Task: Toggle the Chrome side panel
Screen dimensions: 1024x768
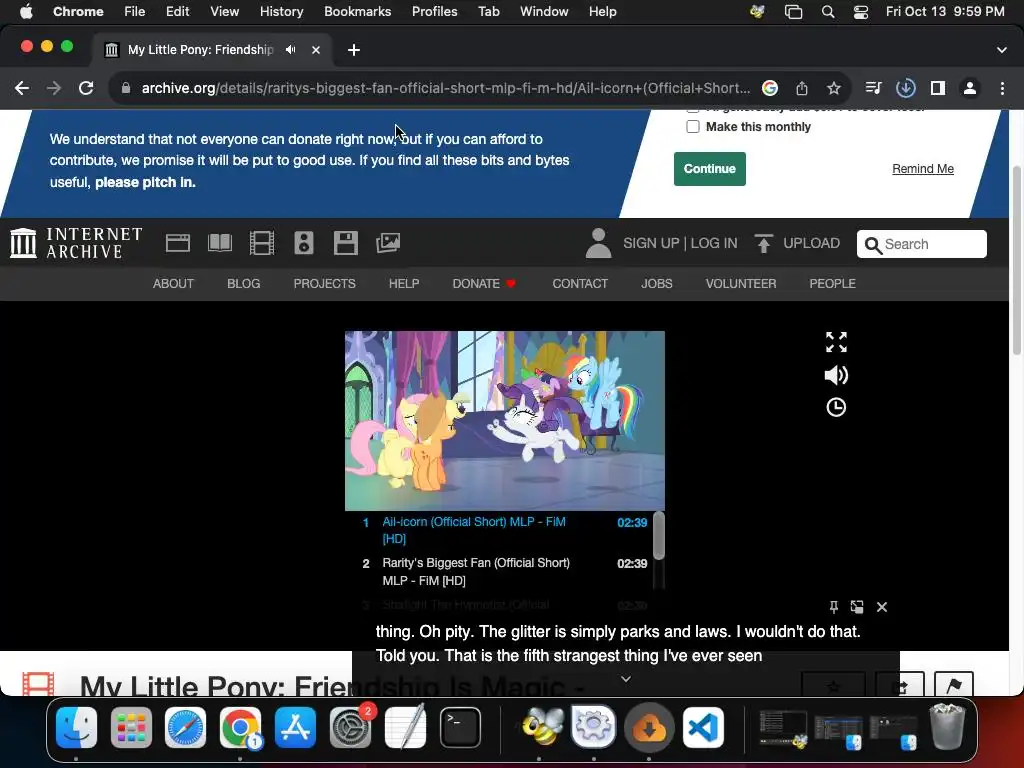Action: click(938, 88)
